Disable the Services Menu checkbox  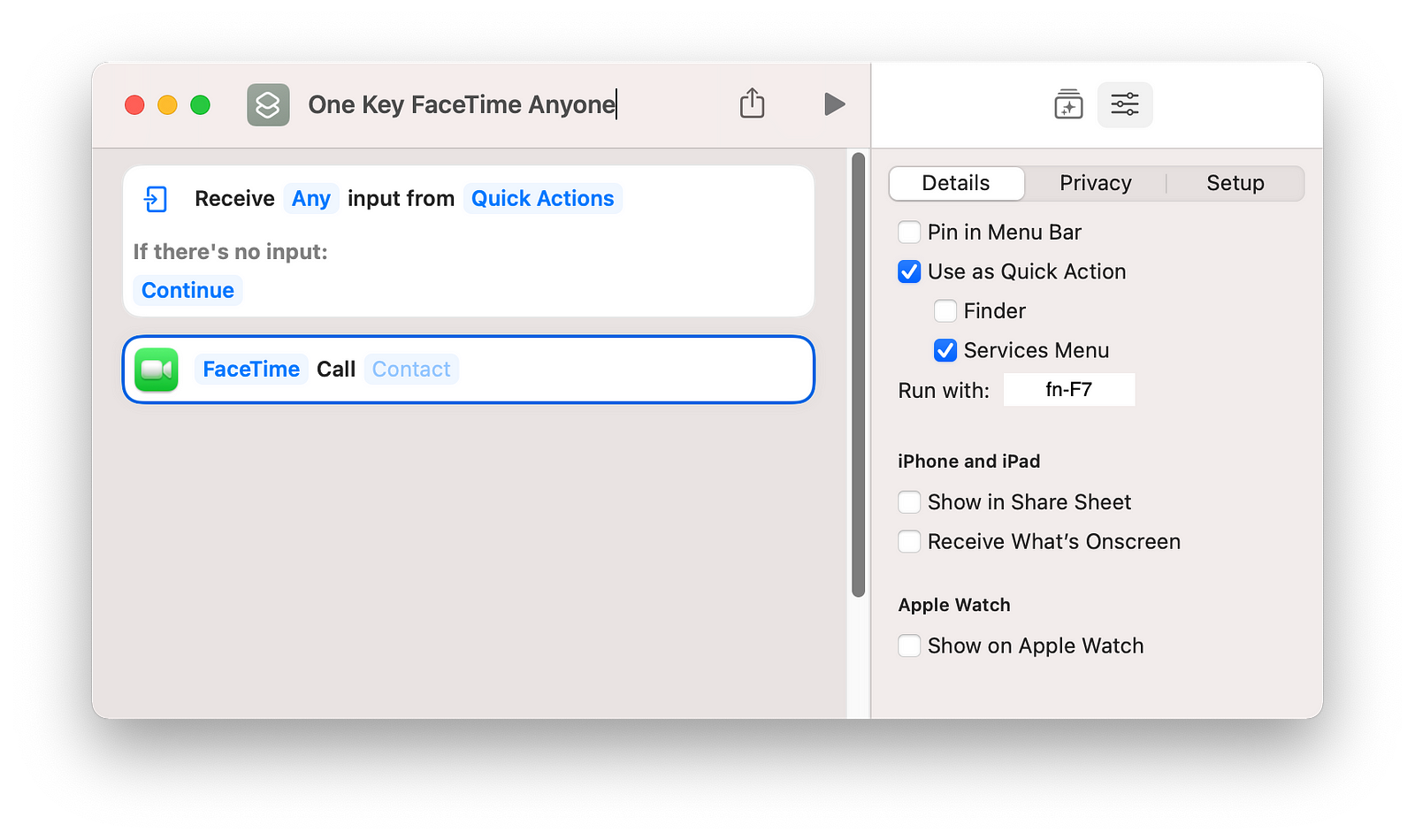[945, 351]
